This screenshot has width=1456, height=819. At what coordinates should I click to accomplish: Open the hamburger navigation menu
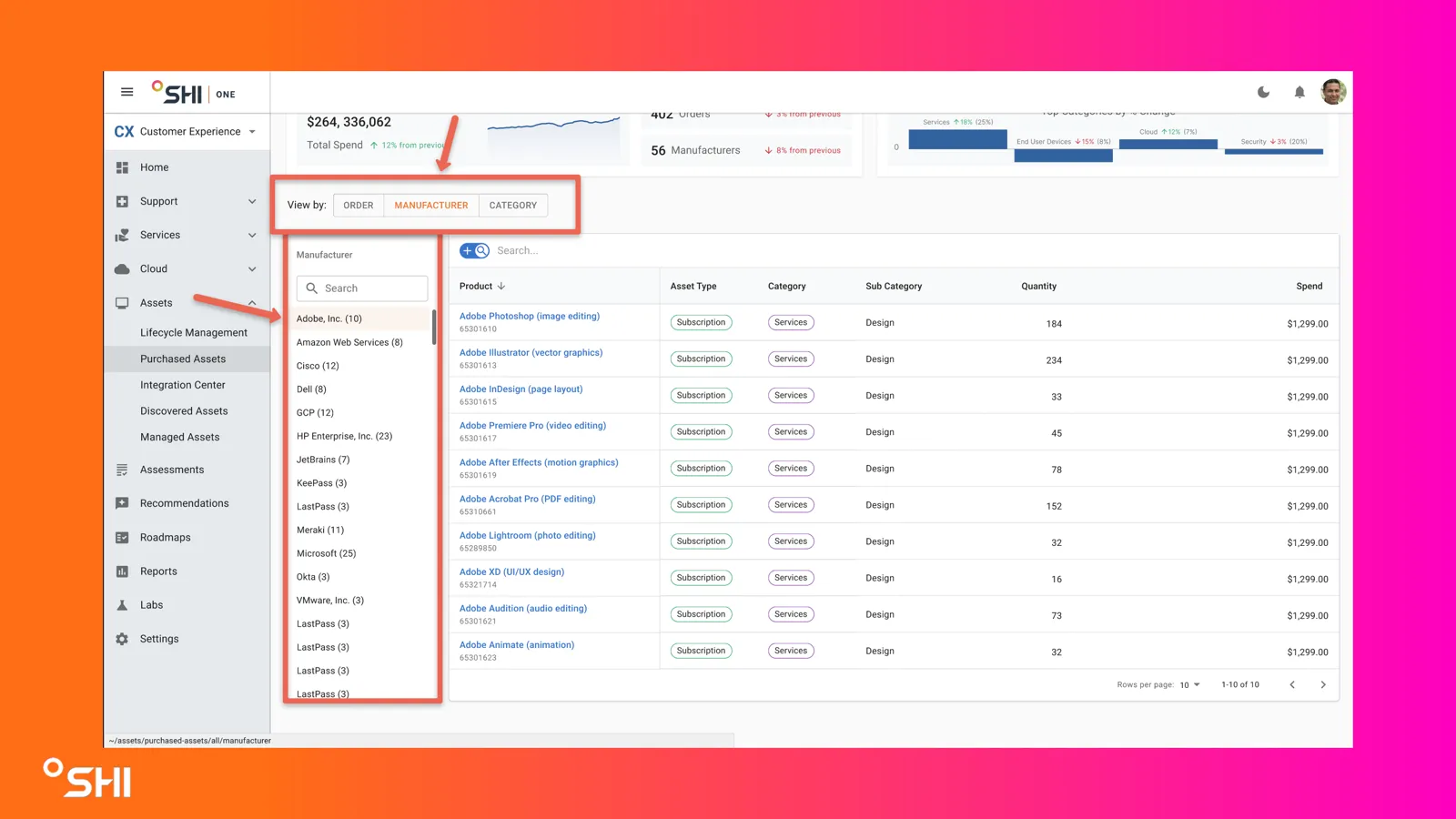coord(126,92)
